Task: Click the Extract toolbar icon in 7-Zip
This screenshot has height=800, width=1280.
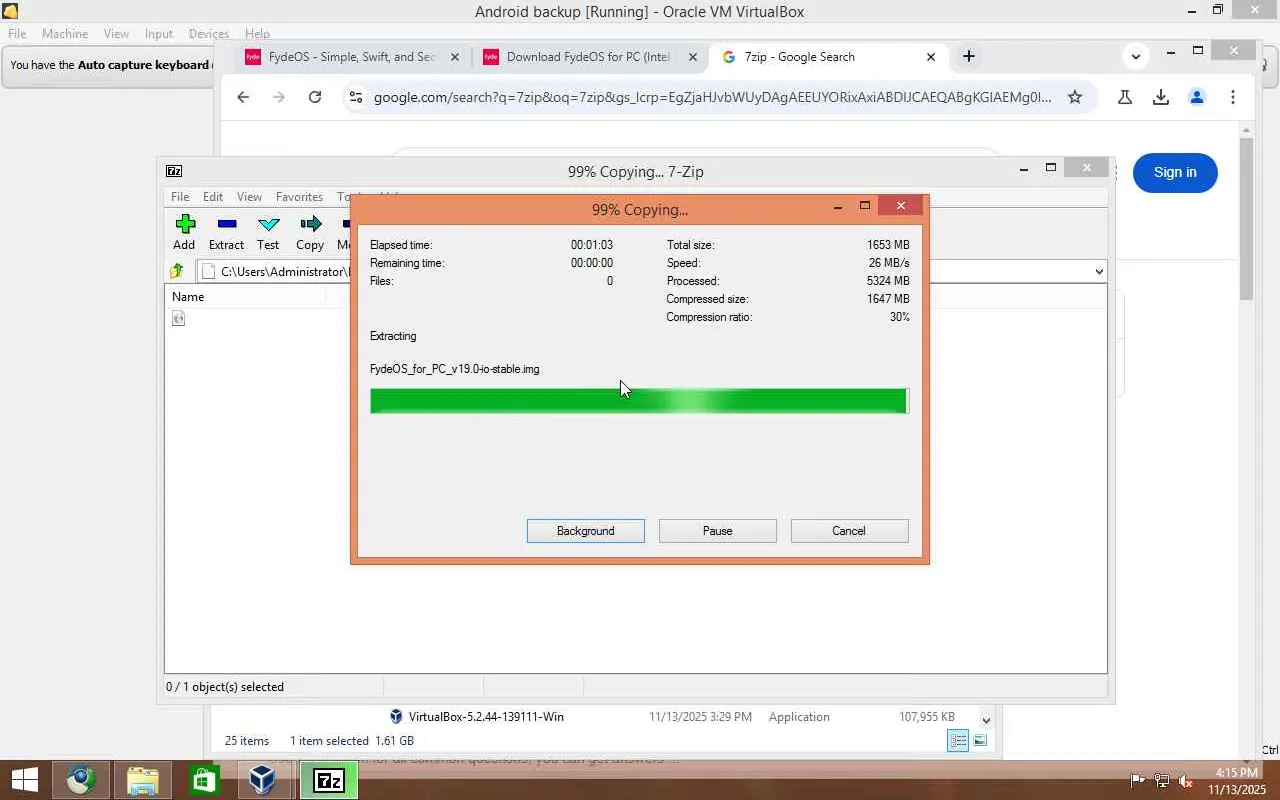Action: tap(226, 224)
